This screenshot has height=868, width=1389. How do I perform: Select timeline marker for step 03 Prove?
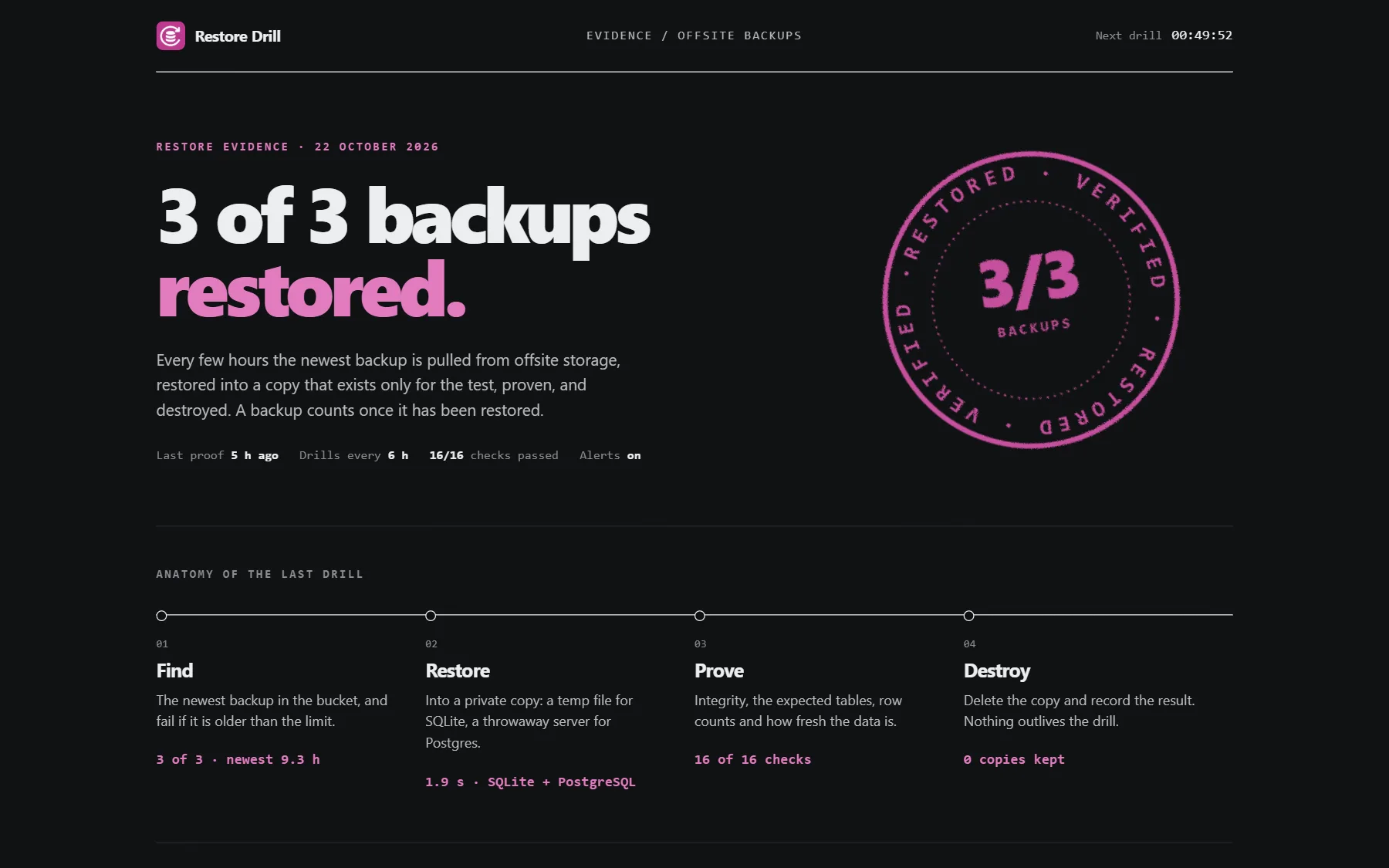[x=700, y=616]
